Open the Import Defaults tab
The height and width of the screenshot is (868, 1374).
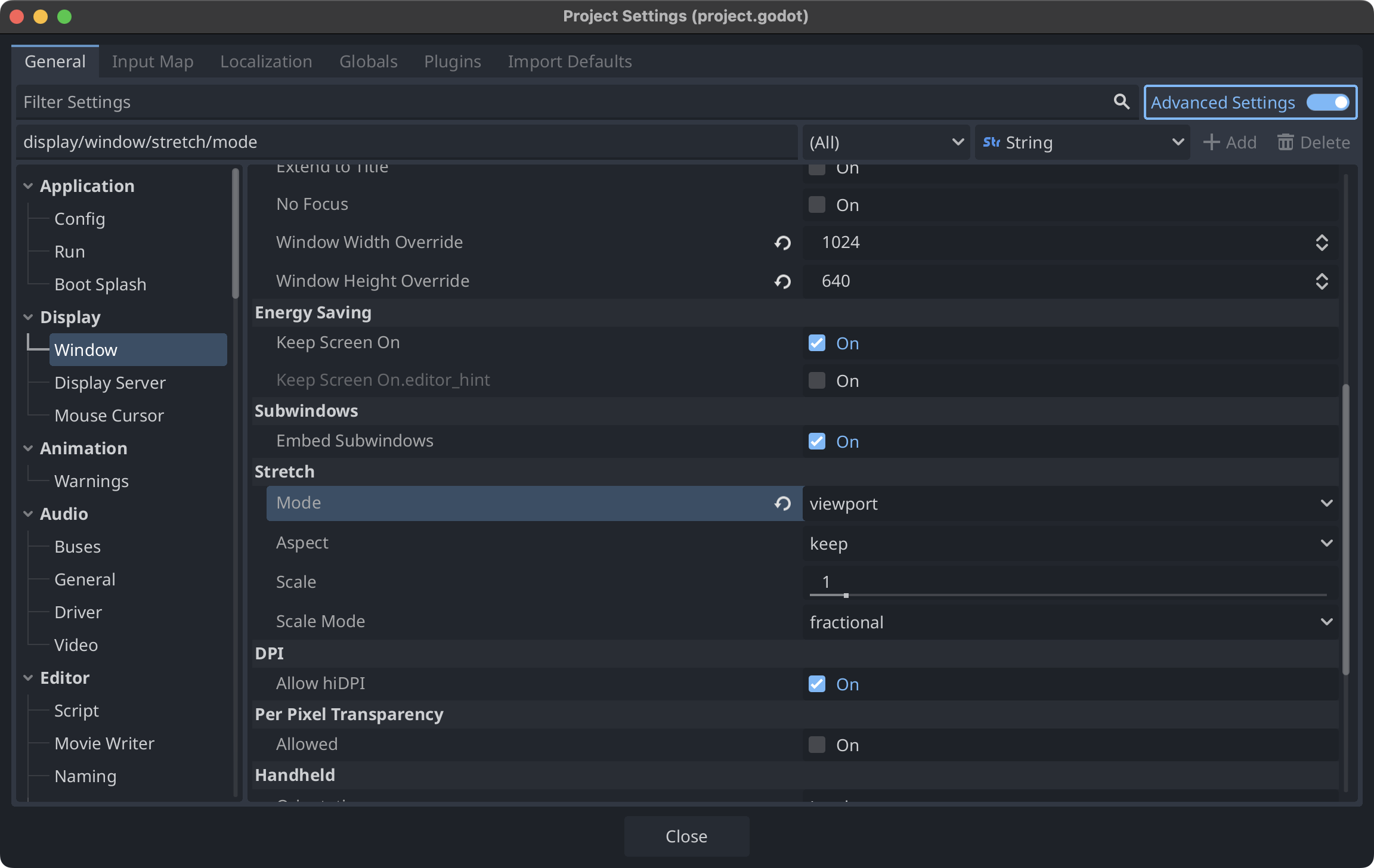[570, 61]
